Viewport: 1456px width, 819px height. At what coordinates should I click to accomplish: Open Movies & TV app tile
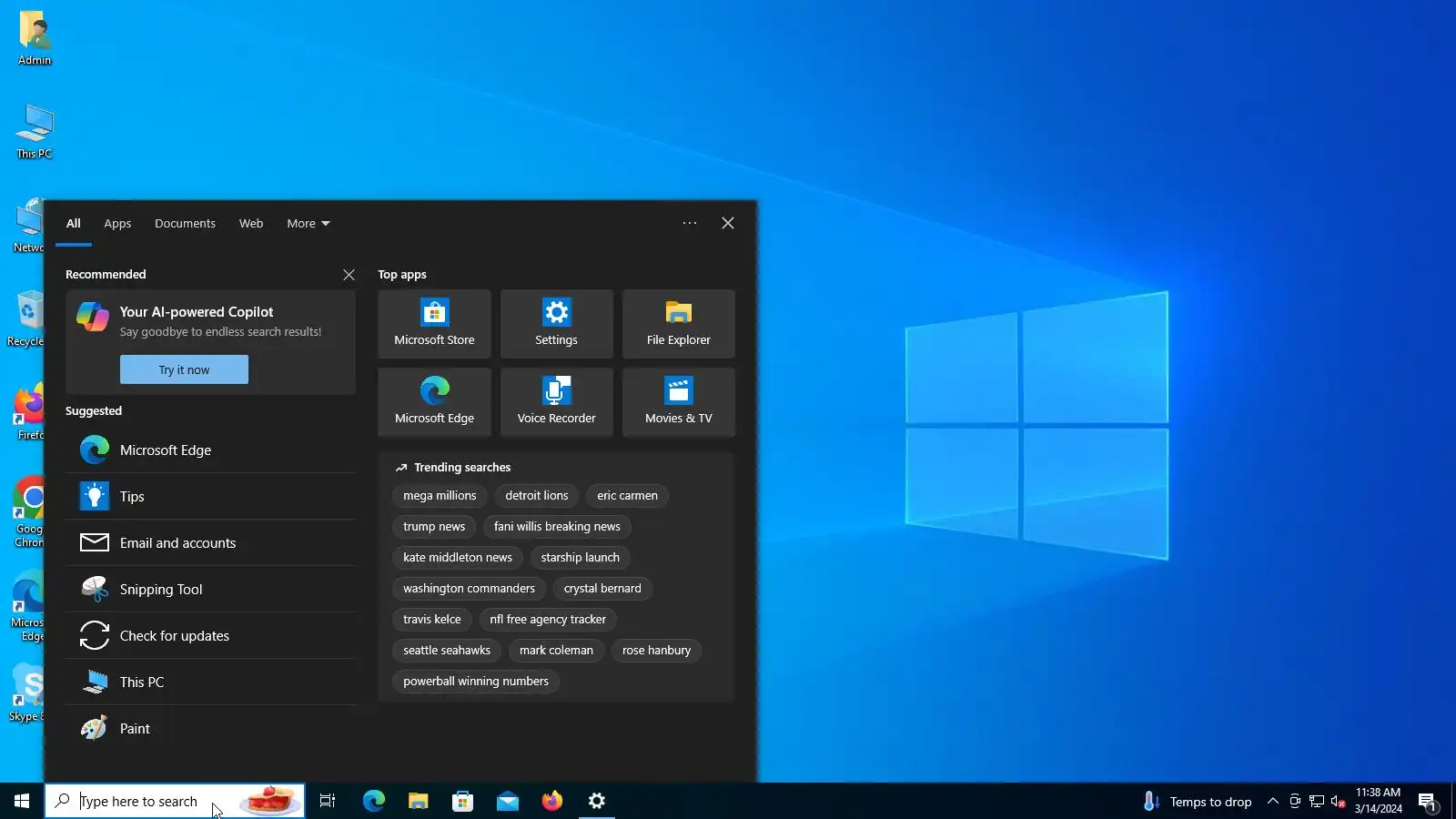[678, 402]
